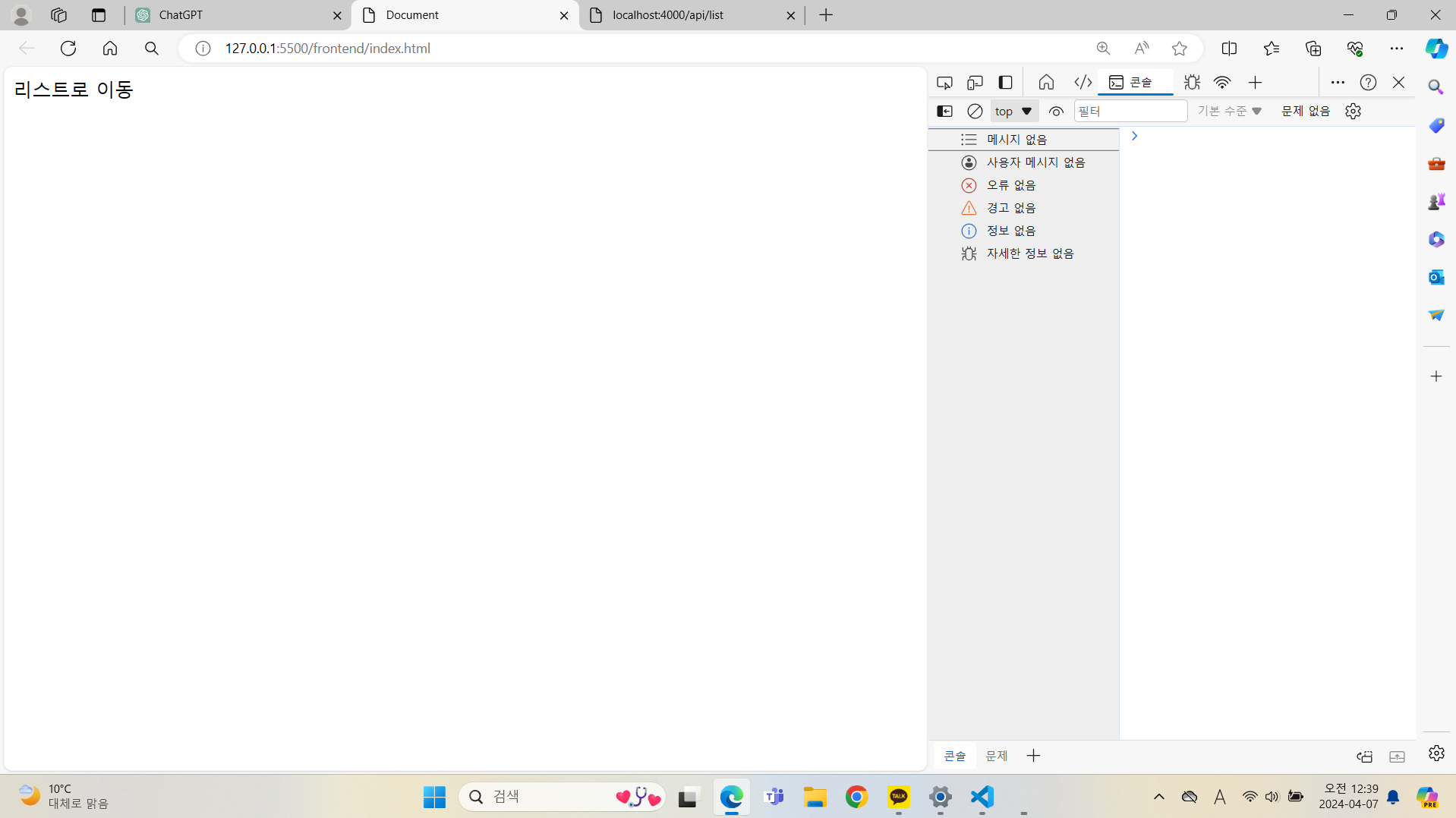The image size is (1456, 818).
Task: Click the 필터 filter input
Action: tap(1130, 112)
